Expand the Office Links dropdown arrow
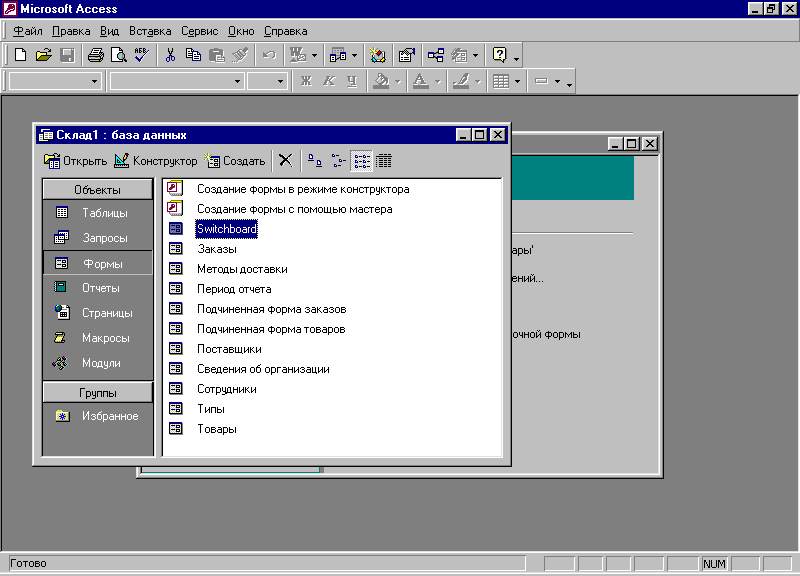This screenshot has width=800, height=576. coord(314,55)
